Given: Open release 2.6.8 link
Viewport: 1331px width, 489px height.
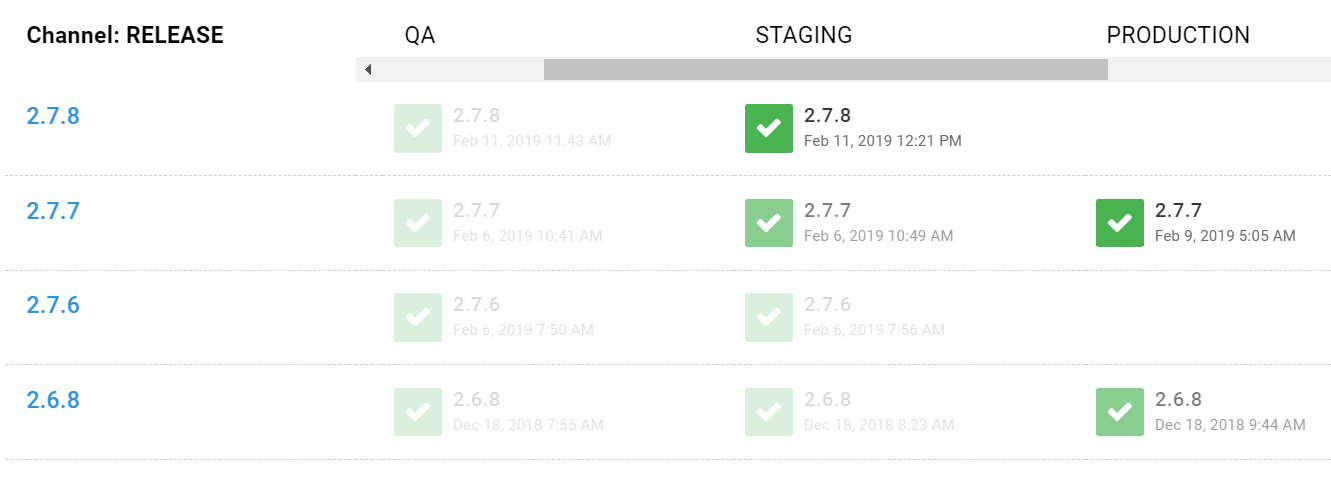Looking at the screenshot, I should click(x=53, y=400).
